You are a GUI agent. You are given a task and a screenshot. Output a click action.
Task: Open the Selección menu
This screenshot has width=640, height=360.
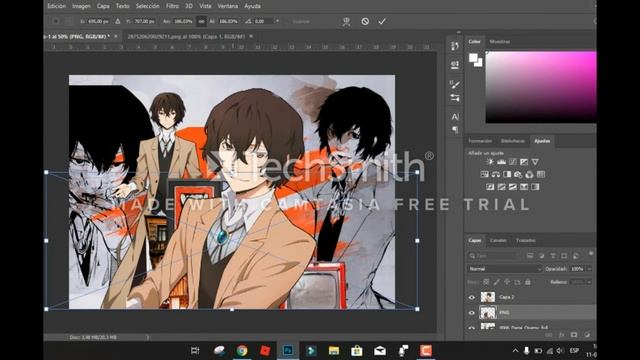(x=147, y=6)
